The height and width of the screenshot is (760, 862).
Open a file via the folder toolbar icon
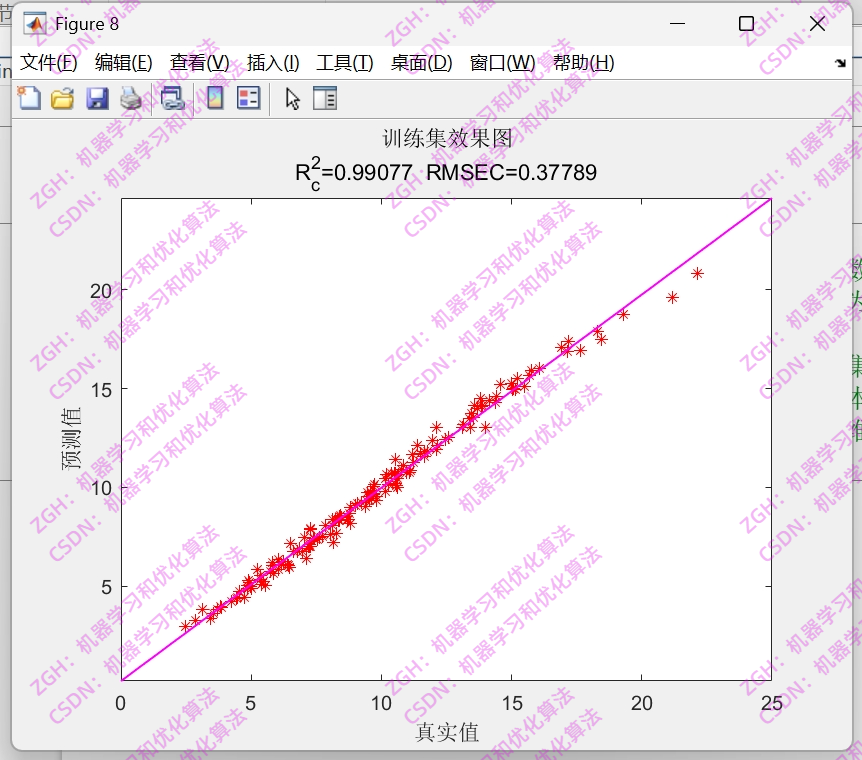[x=63, y=98]
